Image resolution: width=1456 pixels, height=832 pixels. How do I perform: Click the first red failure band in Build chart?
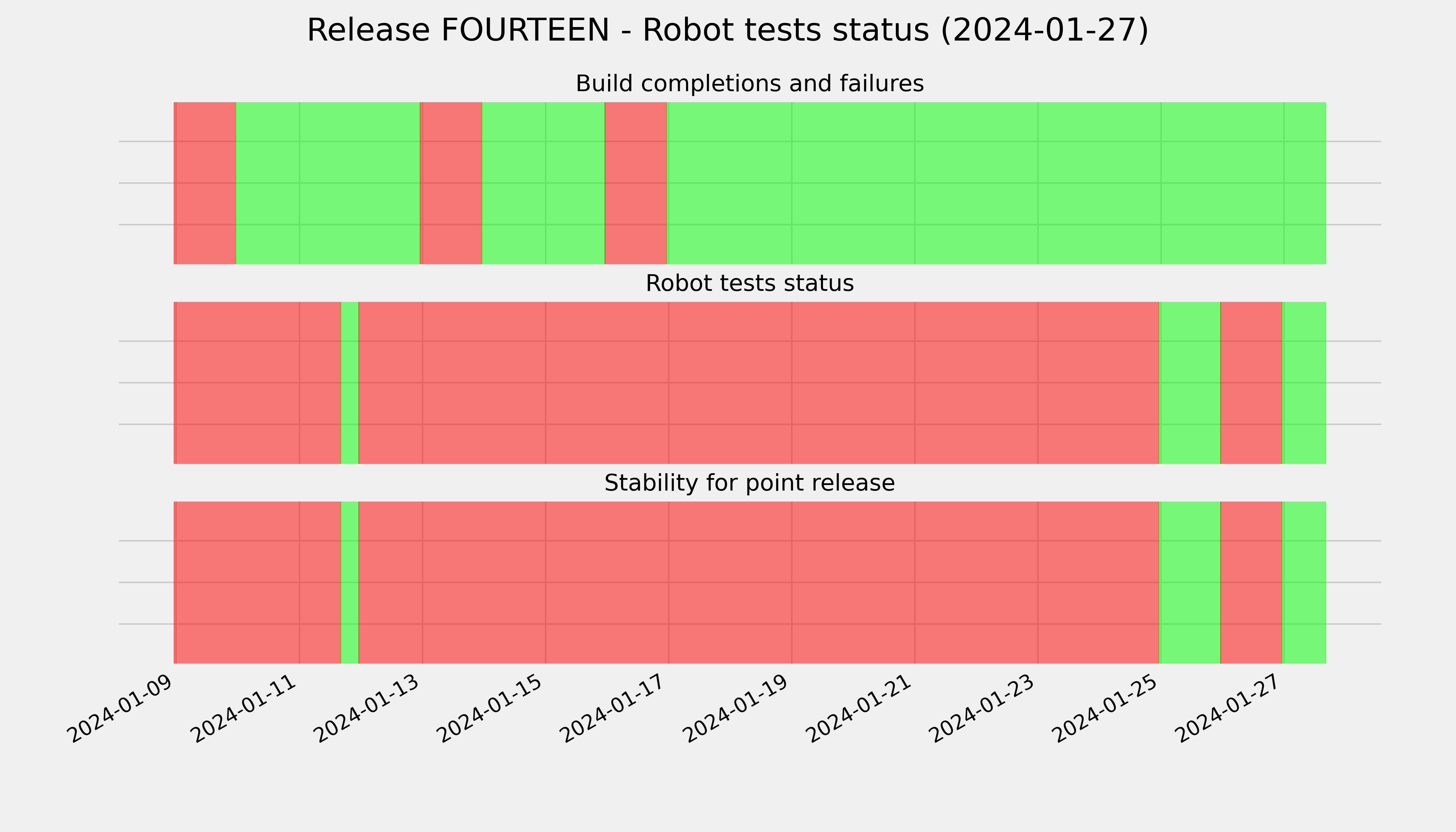point(205,183)
